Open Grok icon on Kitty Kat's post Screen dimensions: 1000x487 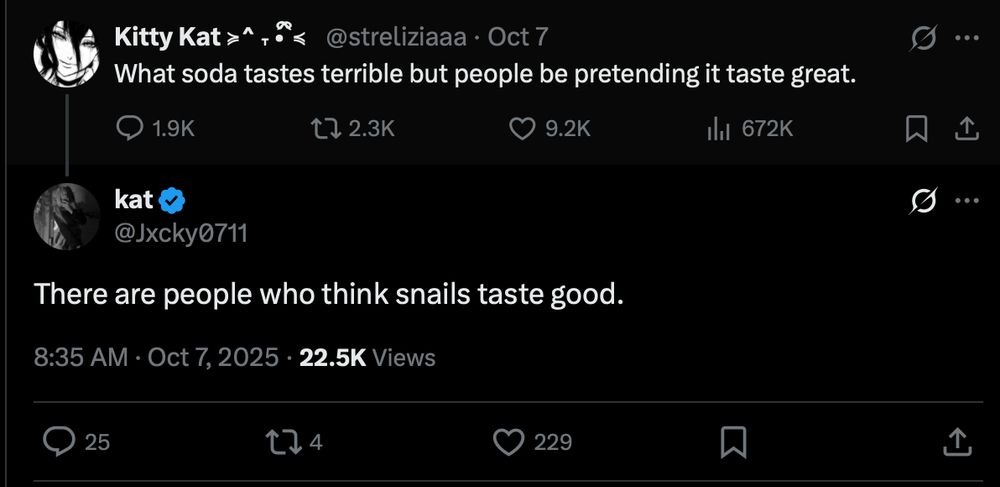tap(920, 38)
